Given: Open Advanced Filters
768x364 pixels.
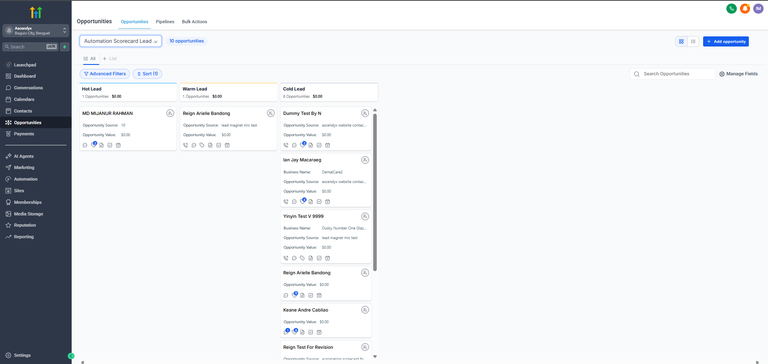Looking at the screenshot, I should tap(105, 74).
